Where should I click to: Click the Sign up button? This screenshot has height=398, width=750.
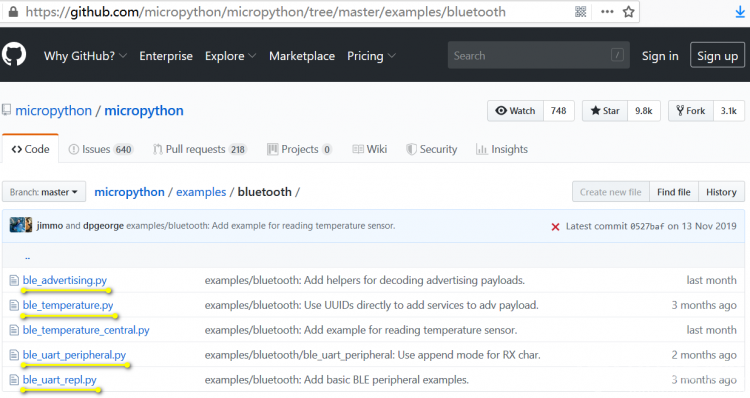[x=717, y=55]
